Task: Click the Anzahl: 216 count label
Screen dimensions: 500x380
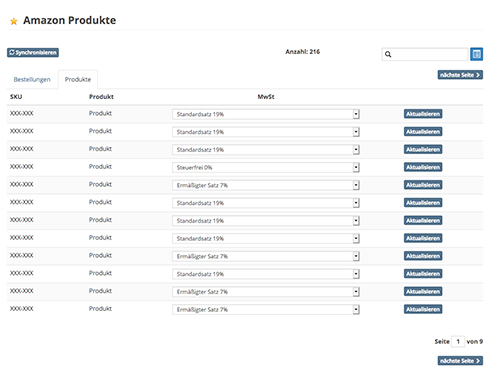Action: click(x=302, y=52)
